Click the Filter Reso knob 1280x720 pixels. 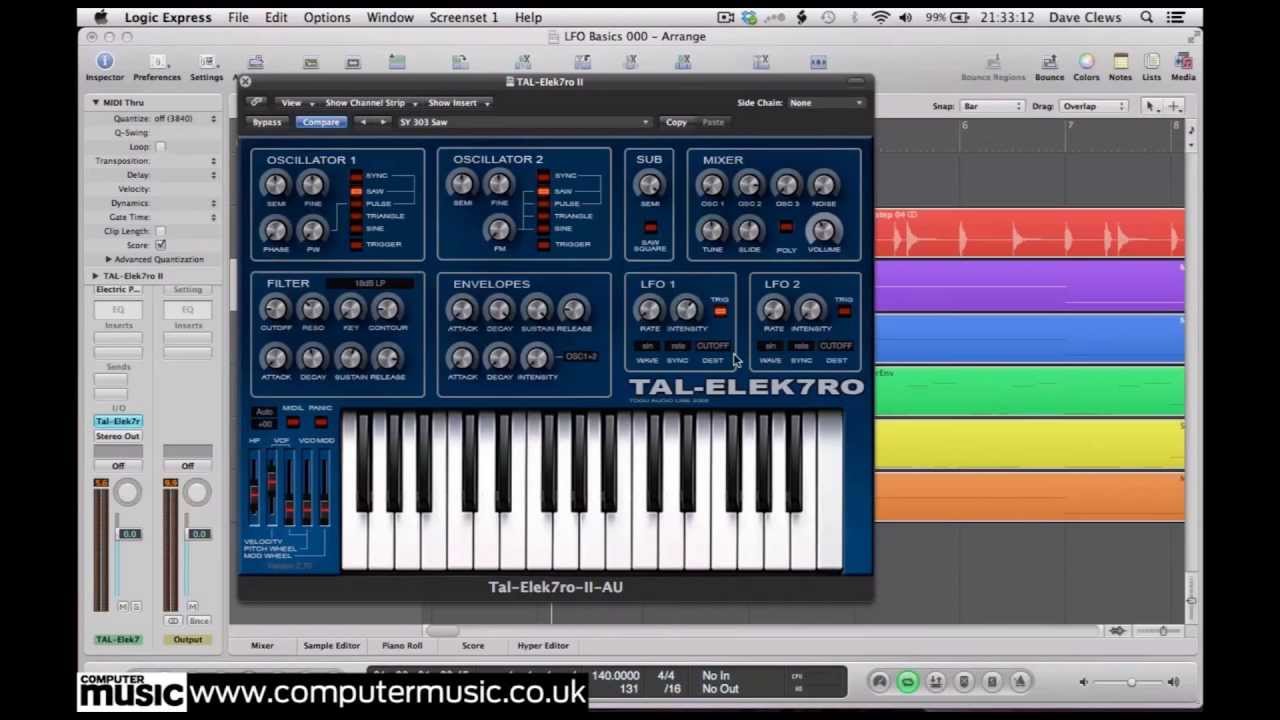tap(312, 309)
